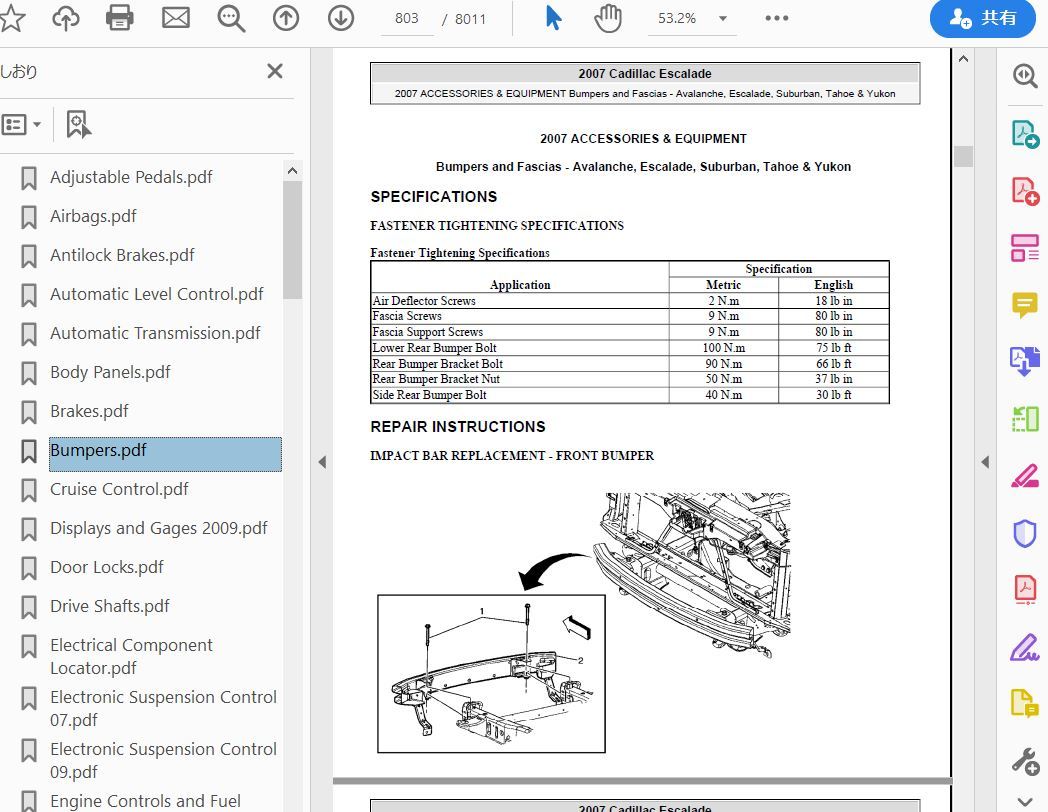
Task: Open Export PDF tool in right pane
Action: [x=1025, y=134]
